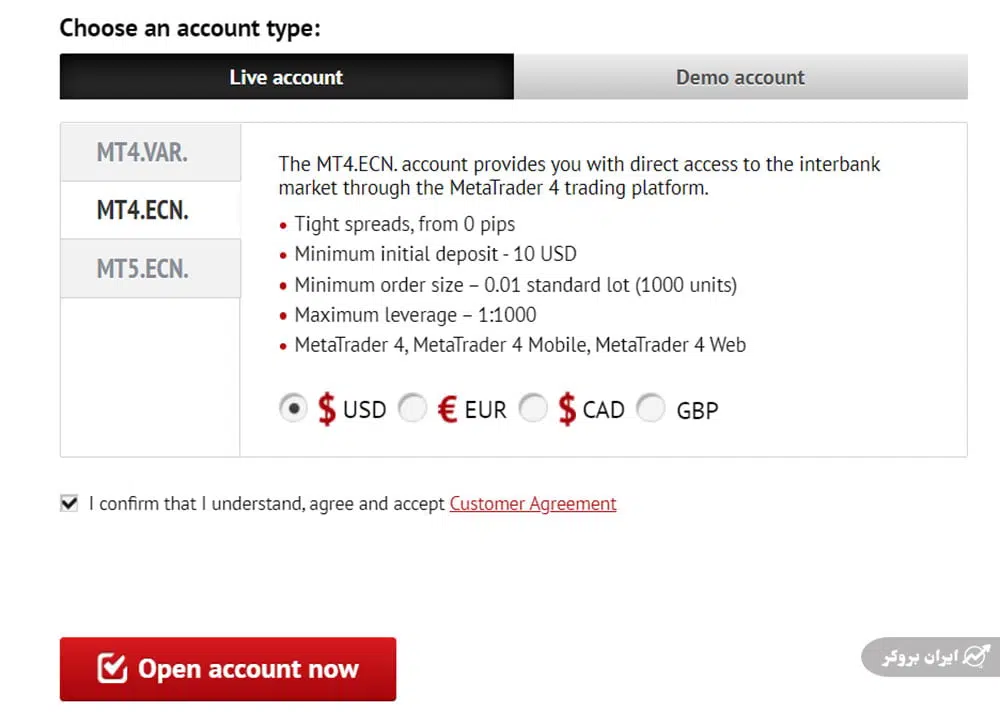The height and width of the screenshot is (712, 1000).
Task: Click the red dollar icon for CAD
Action: click(x=567, y=409)
